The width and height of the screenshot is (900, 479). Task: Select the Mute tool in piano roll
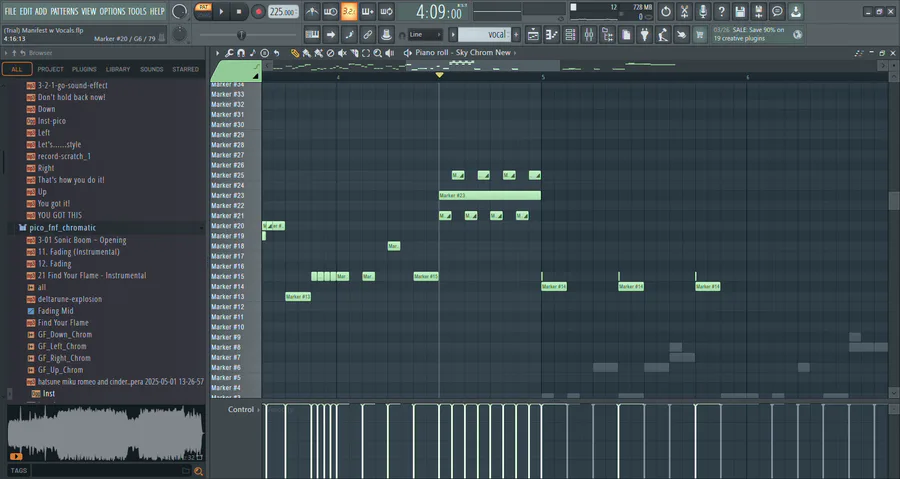(342, 53)
